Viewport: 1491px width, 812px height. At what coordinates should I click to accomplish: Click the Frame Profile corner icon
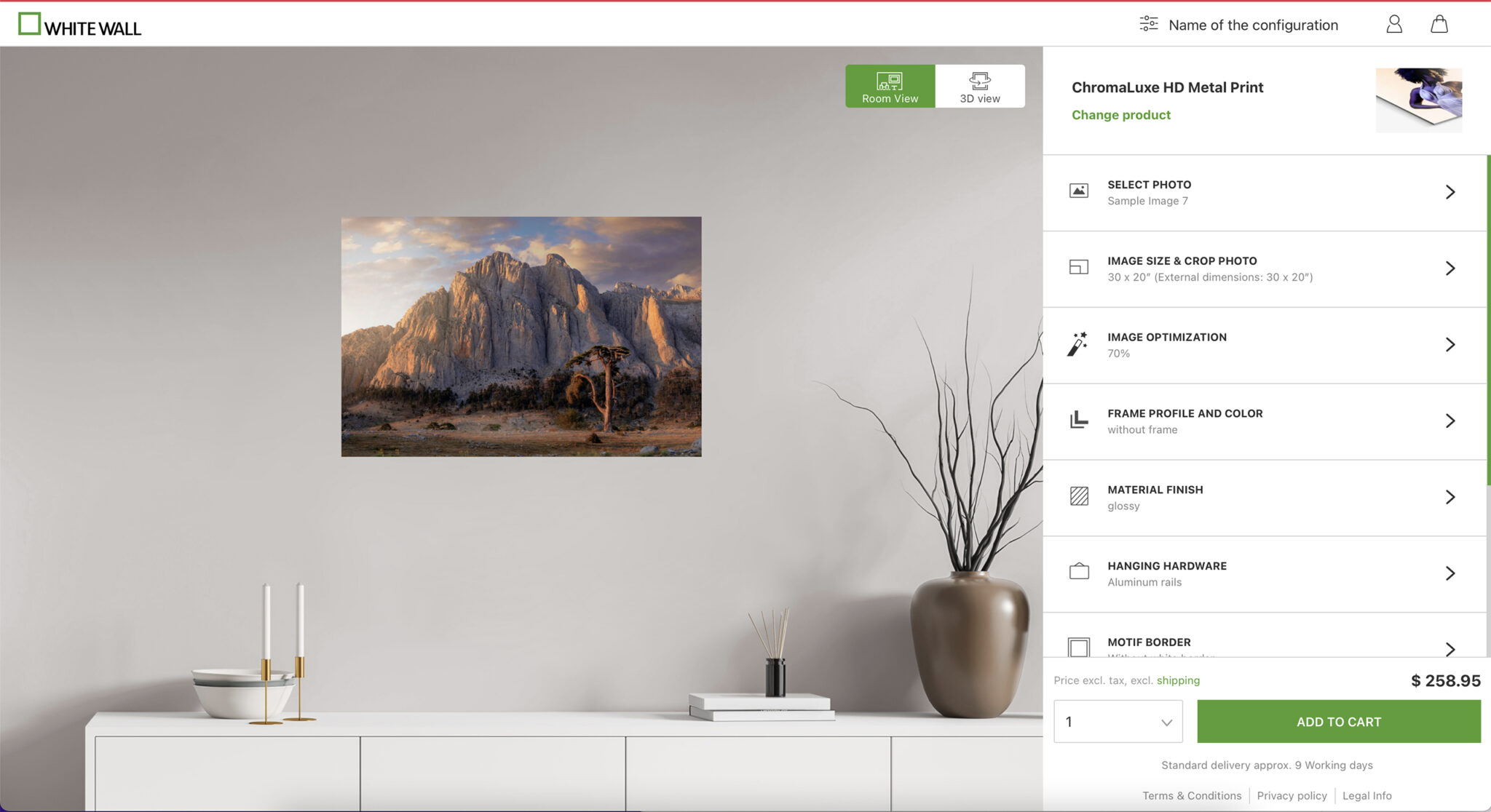tap(1078, 420)
